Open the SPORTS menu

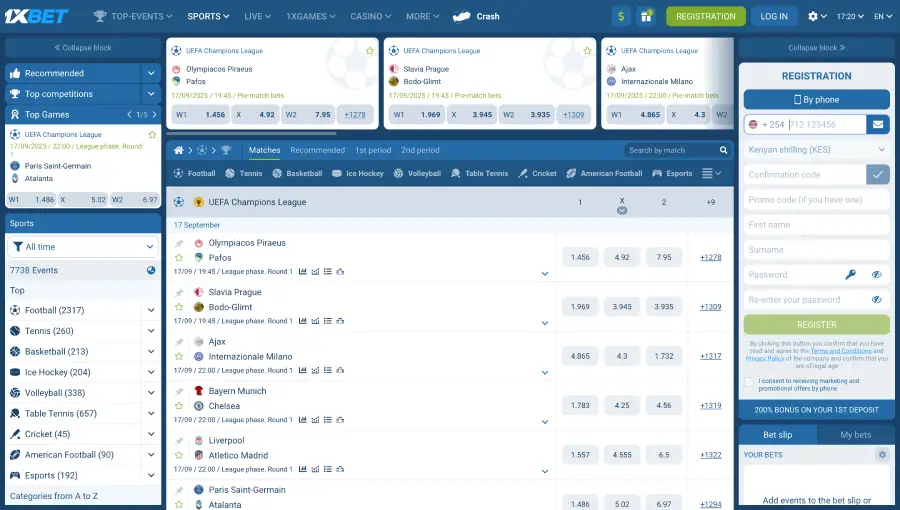pos(208,16)
